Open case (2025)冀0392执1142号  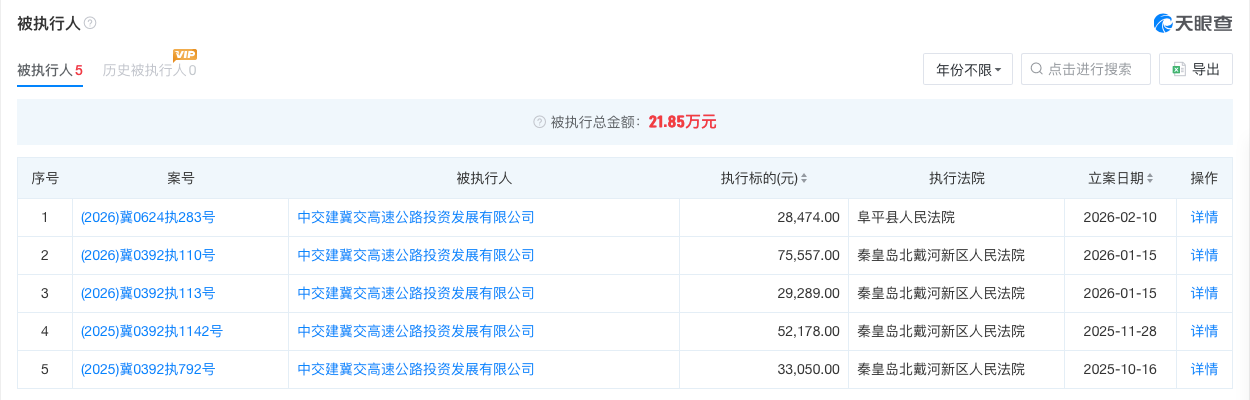click(152, 331)
